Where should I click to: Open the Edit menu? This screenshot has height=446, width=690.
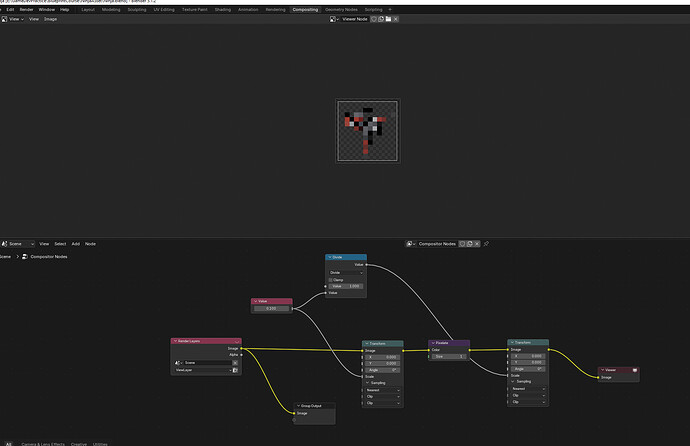[10, 9]
